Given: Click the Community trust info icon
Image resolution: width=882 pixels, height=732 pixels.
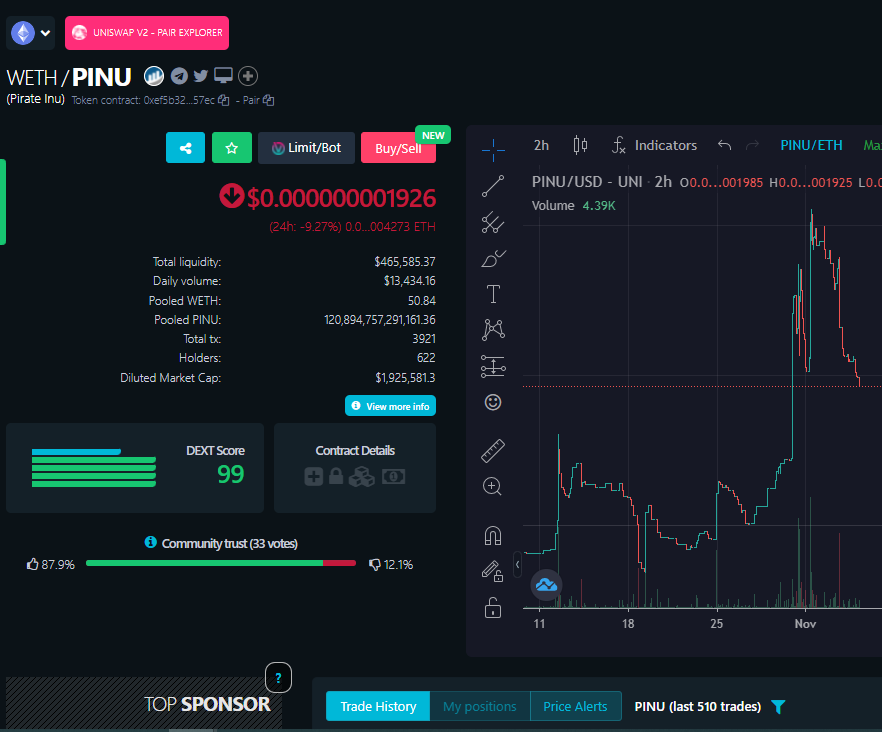Looking at the screenshot, I should click(150, 542).
